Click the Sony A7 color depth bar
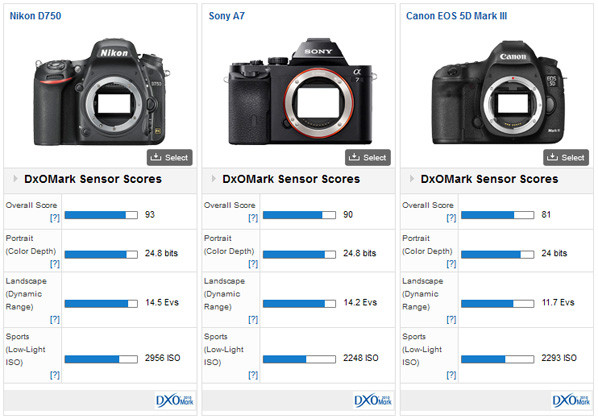598x419 pixels. [x=299, y=254]
